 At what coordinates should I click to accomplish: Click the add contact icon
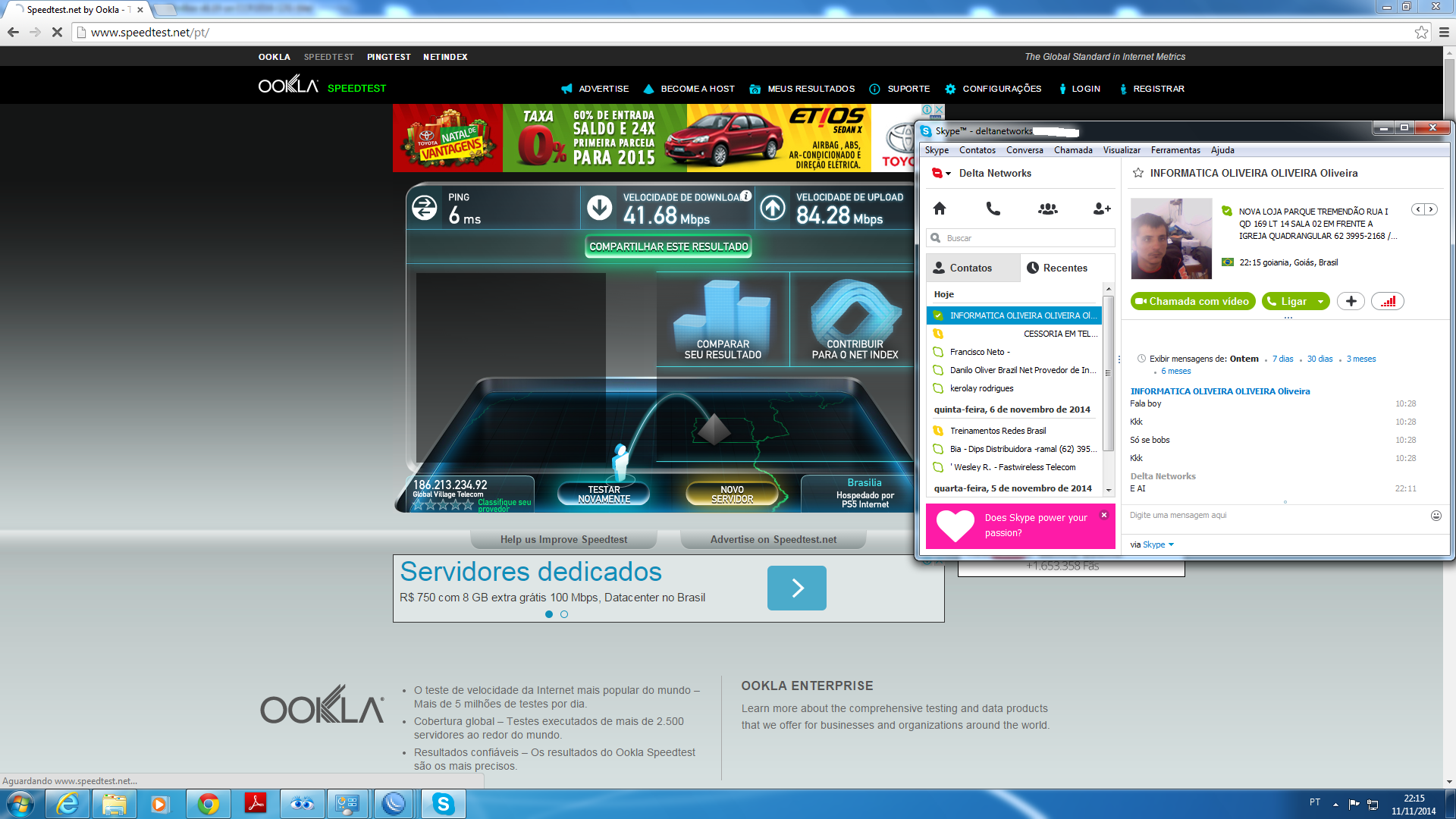coord(1101,209)
